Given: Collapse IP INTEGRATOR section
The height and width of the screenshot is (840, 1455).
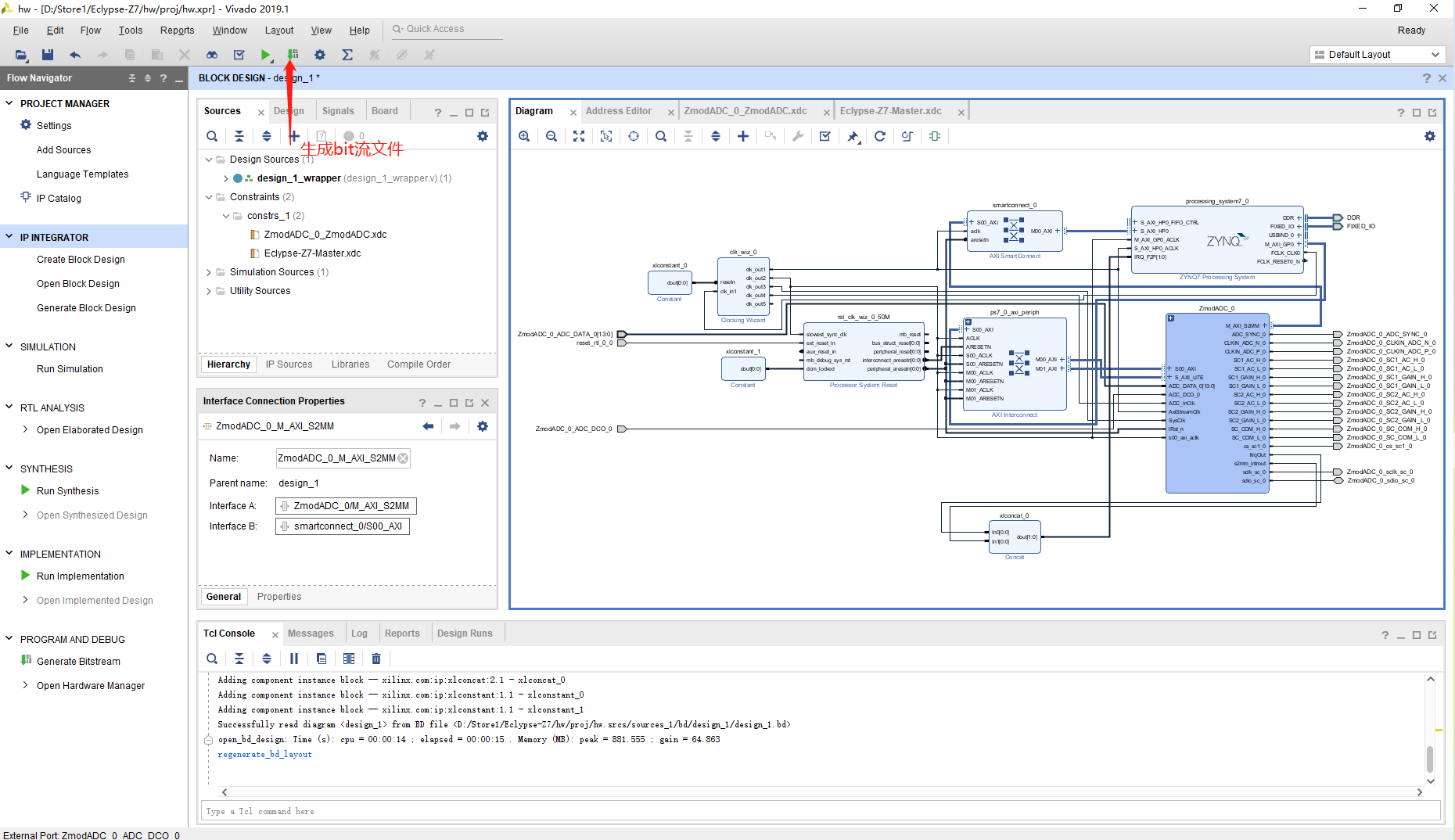Looking at the screenshot, I should click(9, 237).
